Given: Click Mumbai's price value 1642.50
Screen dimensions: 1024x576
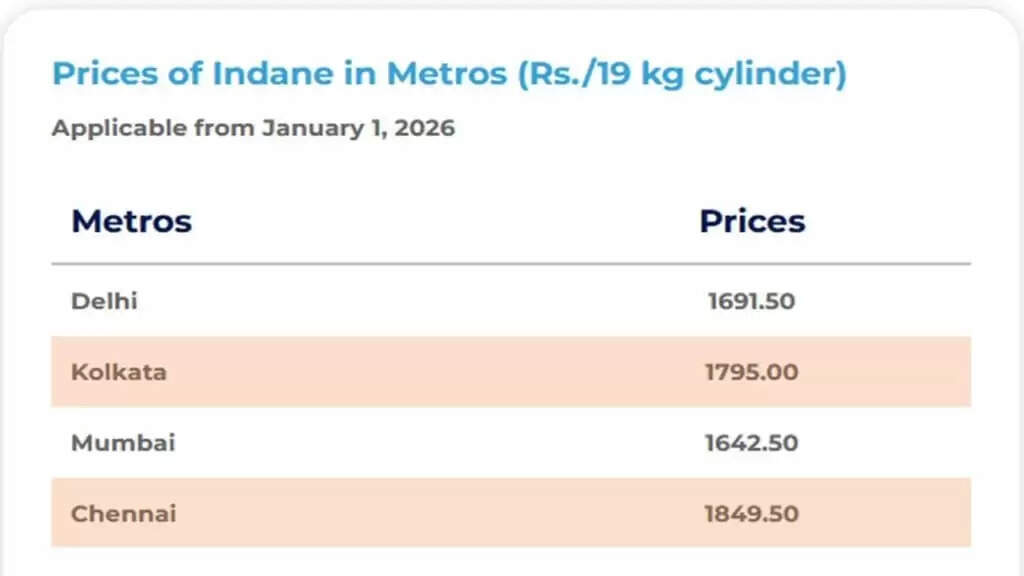Looking at the screenshot, I should point(751,443).
